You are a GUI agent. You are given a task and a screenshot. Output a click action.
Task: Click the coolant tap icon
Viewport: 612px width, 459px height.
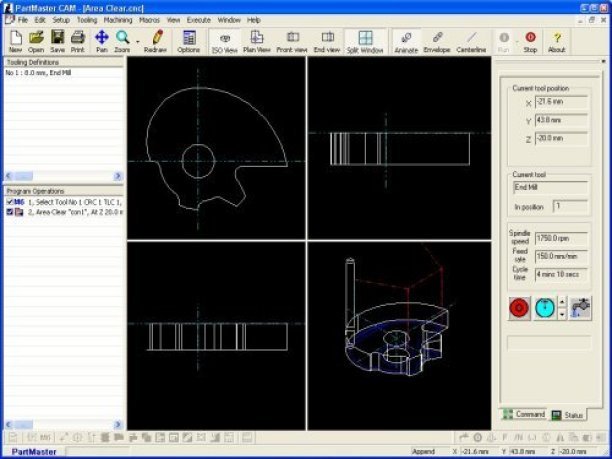(580, 308)
